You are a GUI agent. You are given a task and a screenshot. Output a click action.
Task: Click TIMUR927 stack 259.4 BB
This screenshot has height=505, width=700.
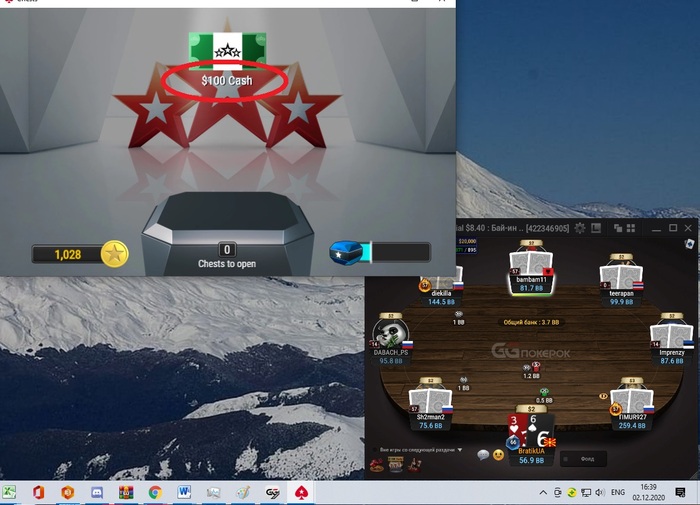tap(632, 426)
